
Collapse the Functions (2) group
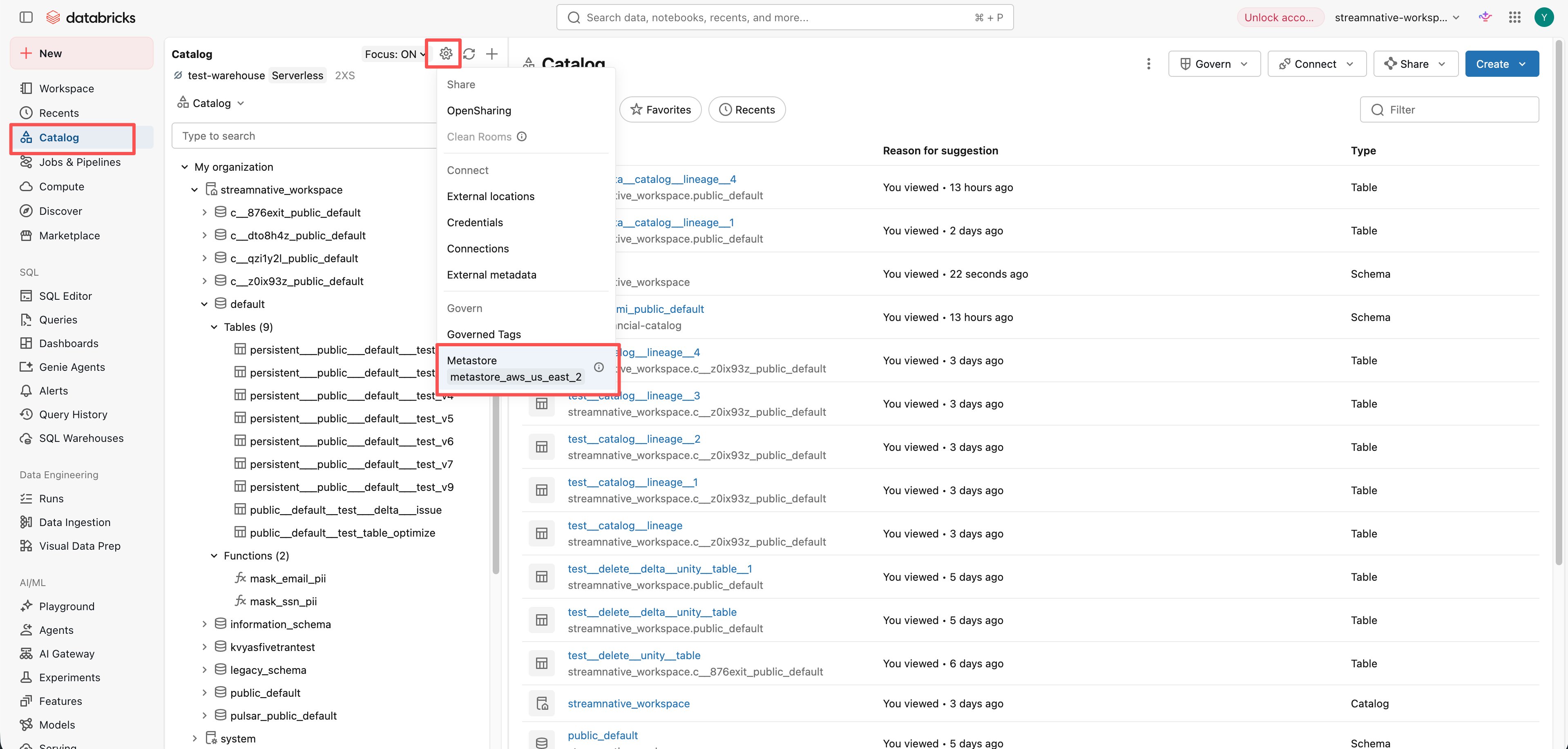(214, 555)
